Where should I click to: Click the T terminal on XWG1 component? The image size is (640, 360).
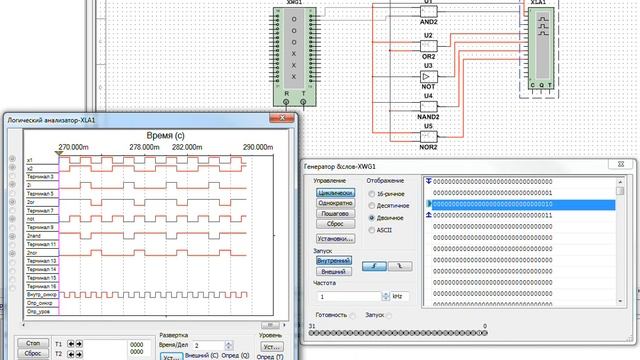tap(303, 102)
